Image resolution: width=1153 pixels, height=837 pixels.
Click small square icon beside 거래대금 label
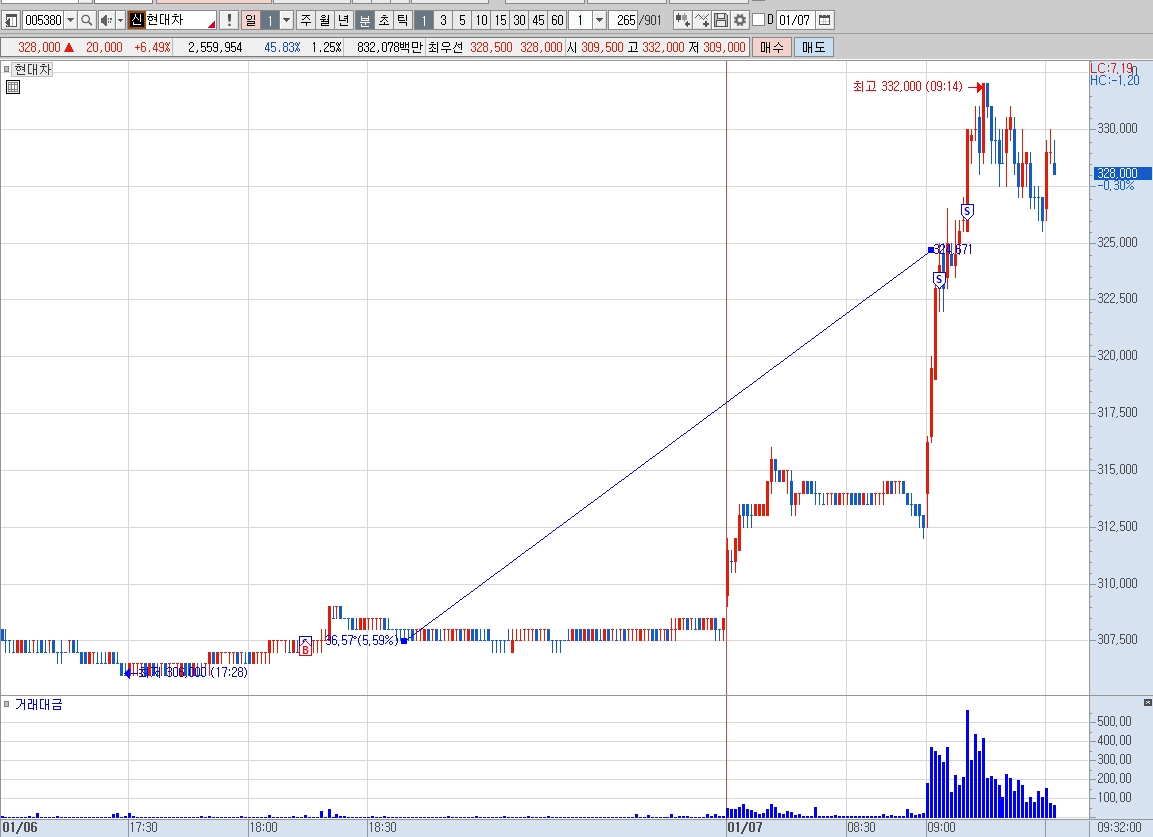point(6,704)
